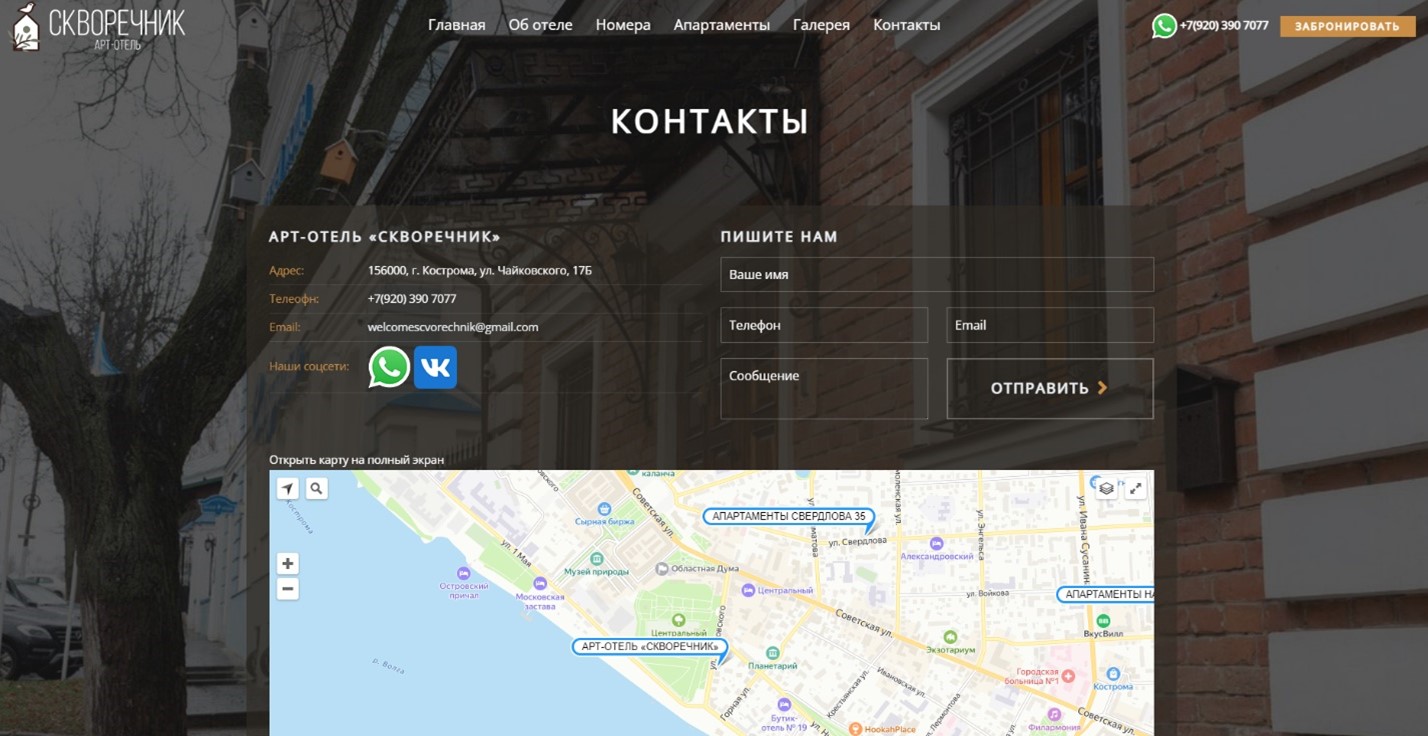Open the map layers selector
The width and height of the screenshot is (1428, 736).
1106,488
